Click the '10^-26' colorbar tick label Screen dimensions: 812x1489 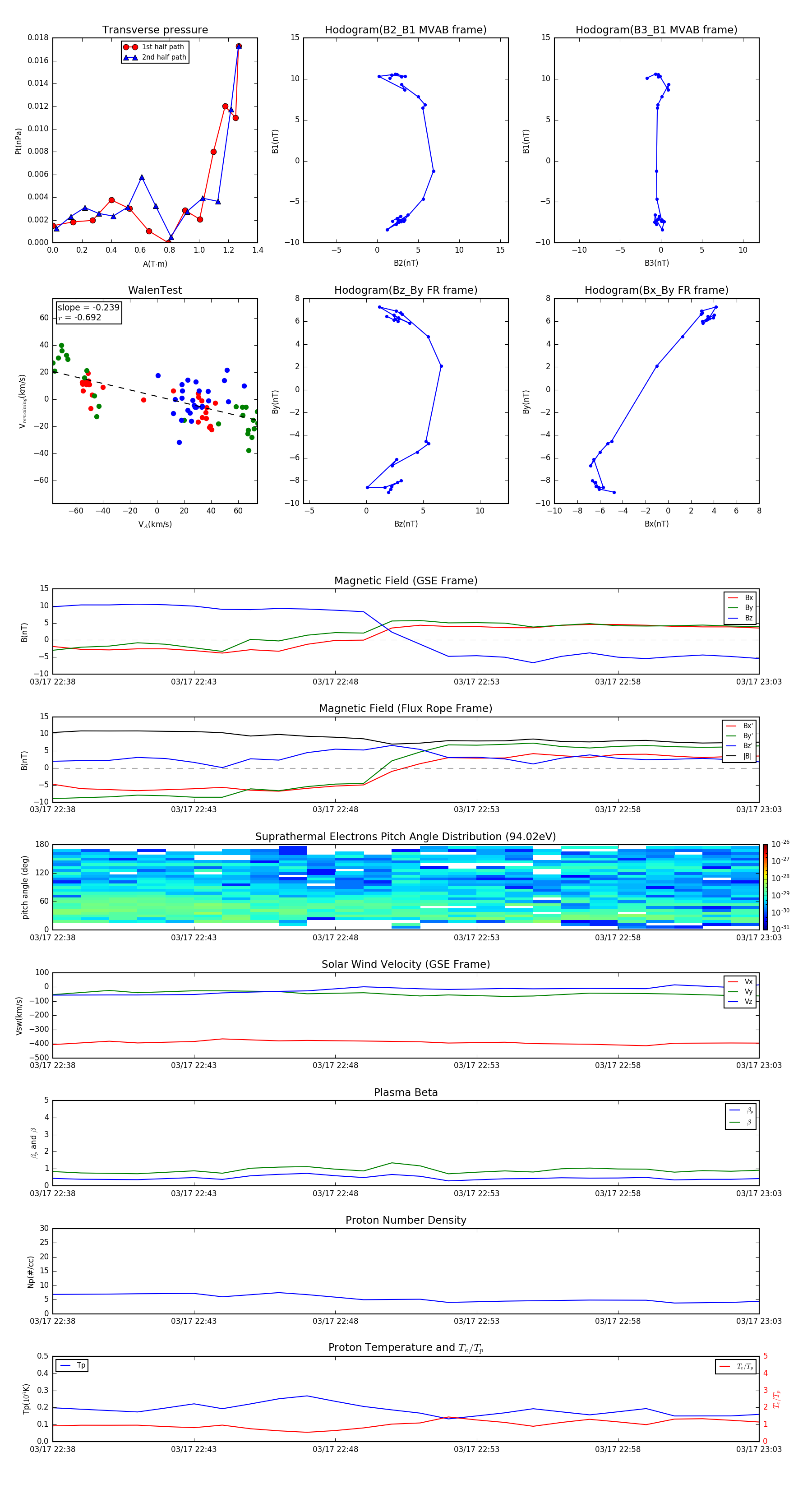(x=780, y=843)
